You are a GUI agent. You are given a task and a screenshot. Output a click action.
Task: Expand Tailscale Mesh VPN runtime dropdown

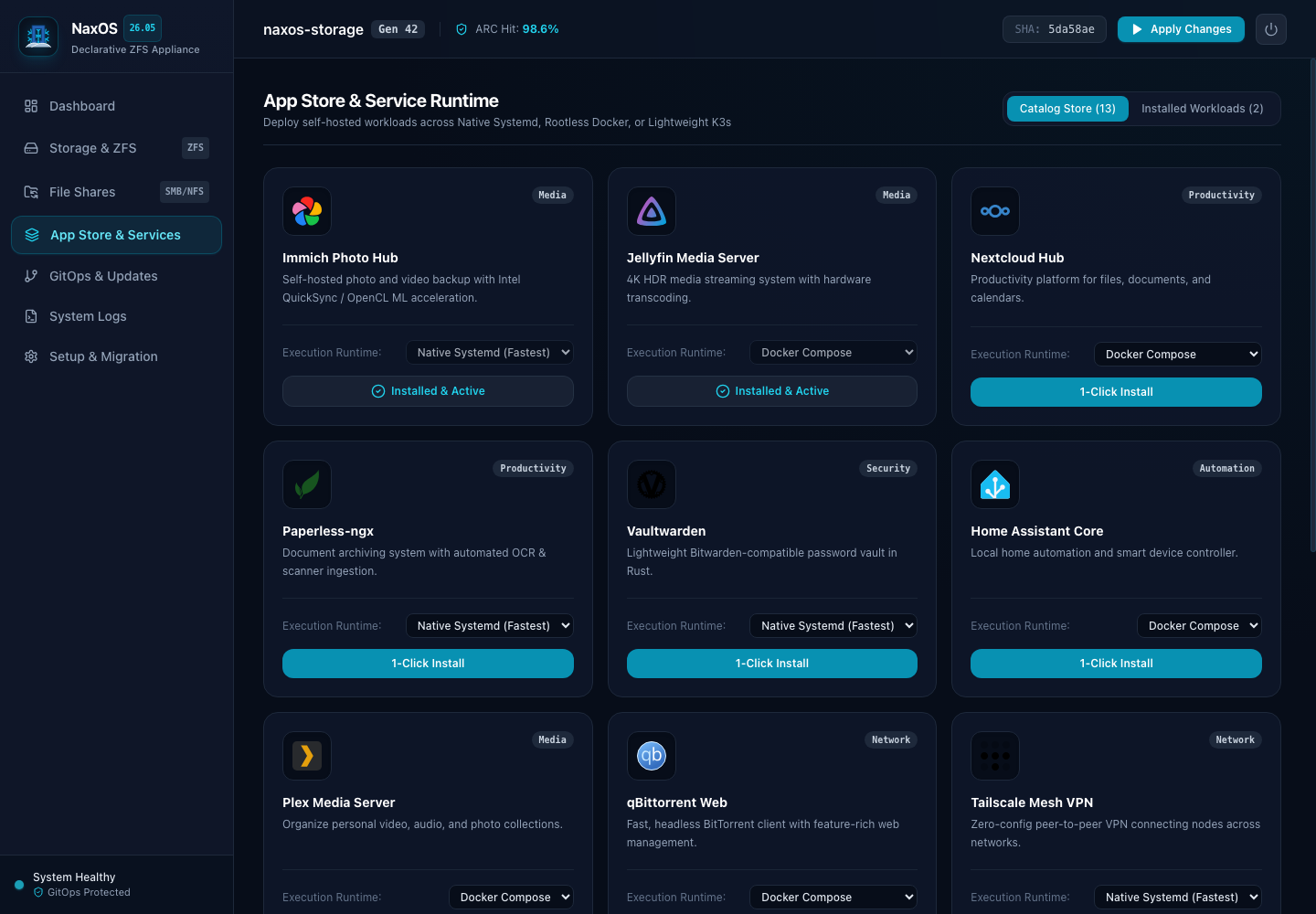1178,898
